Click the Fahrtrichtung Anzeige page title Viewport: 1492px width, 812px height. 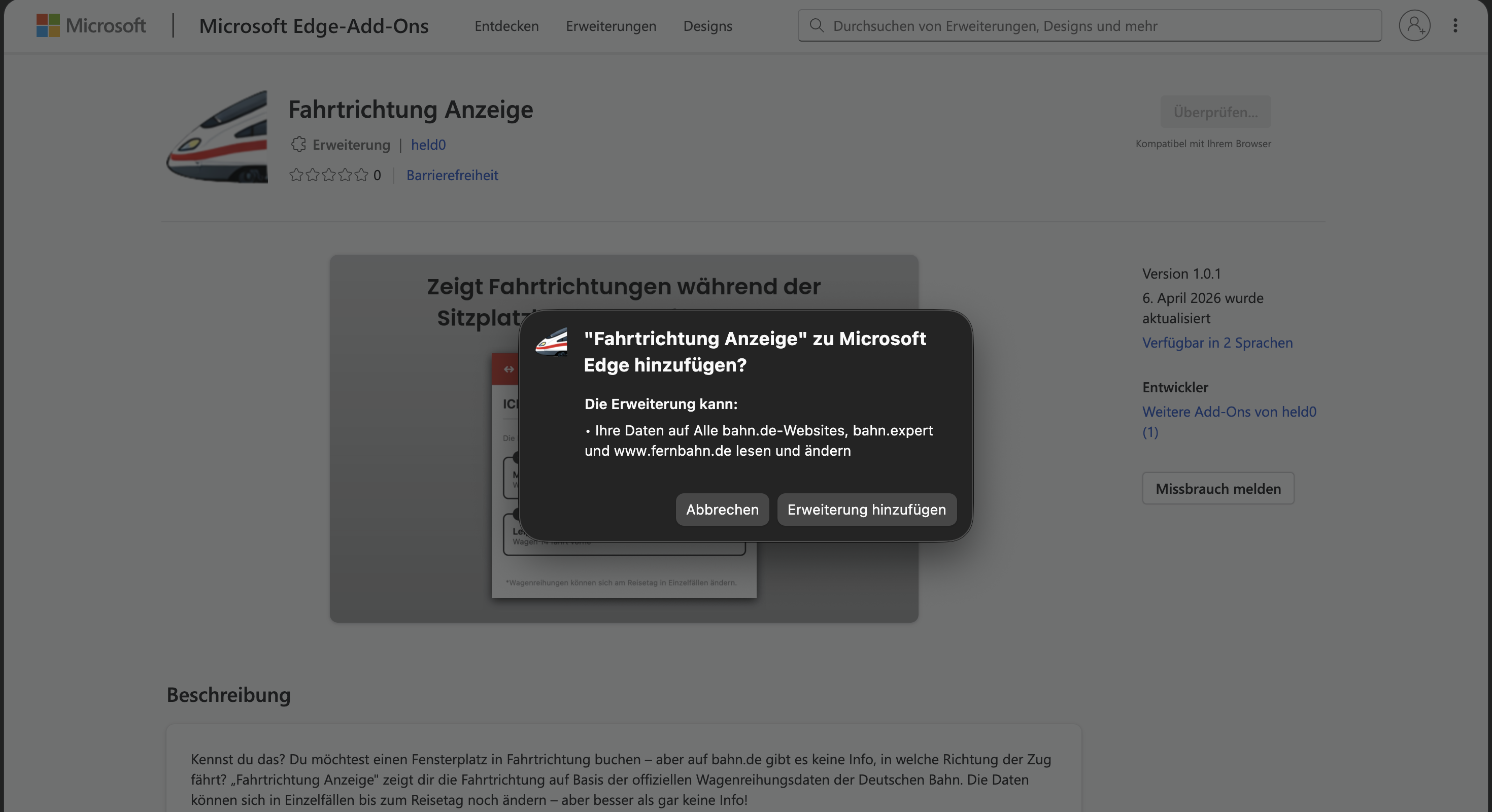click(x=411, y=109)
